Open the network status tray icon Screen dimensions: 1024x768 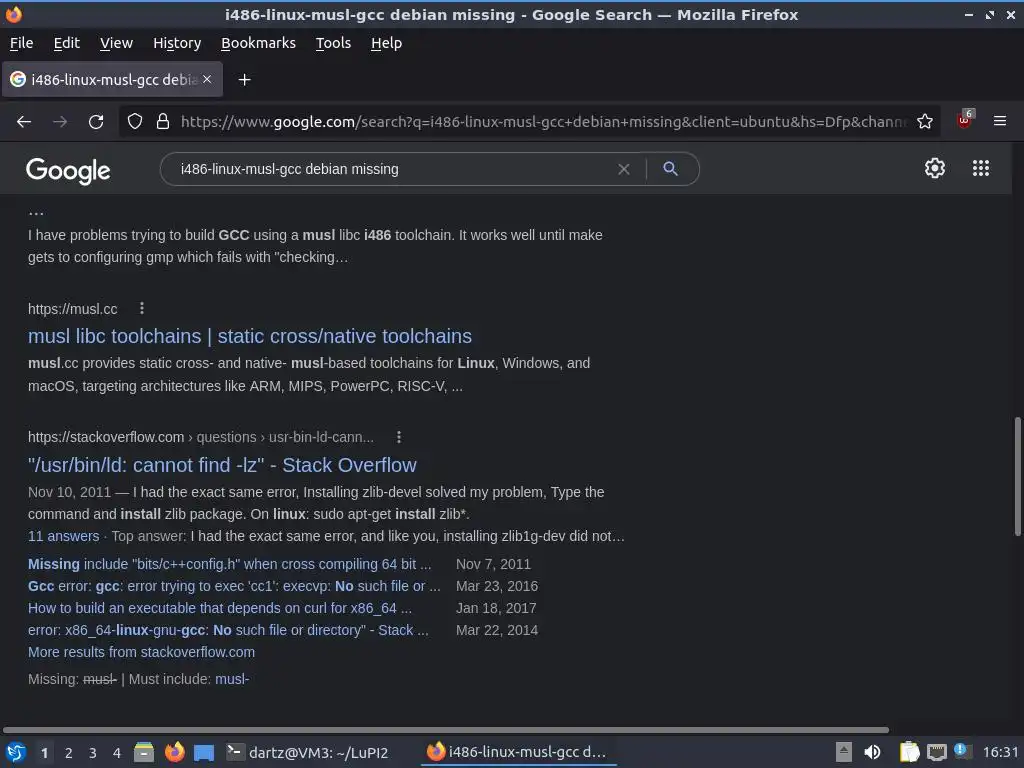[x=937, y=752]
